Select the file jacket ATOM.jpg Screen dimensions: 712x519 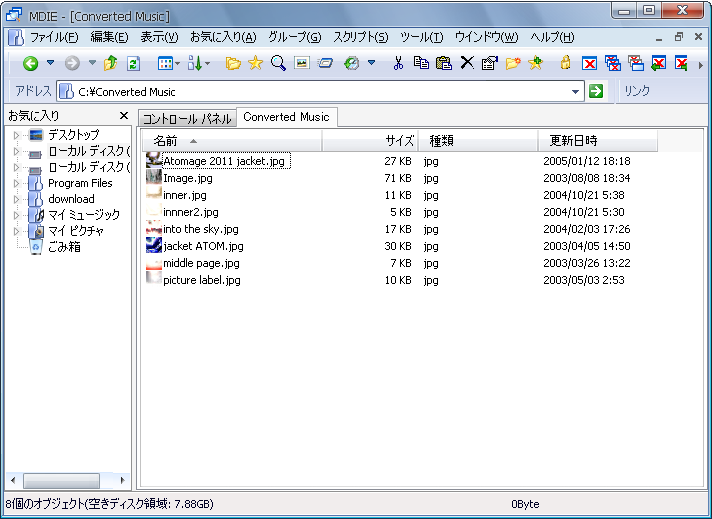point(203,246)
